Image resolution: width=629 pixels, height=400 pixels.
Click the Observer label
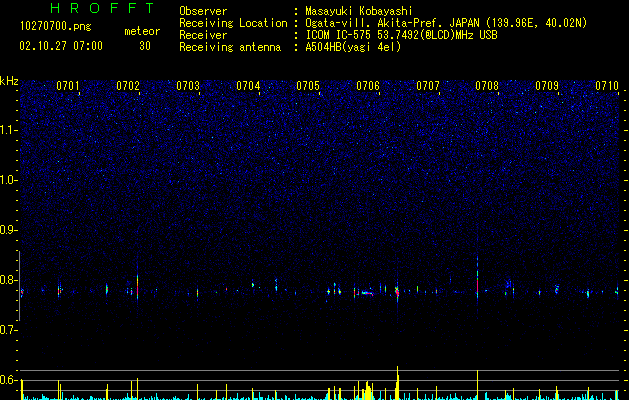[x=203, y=11]
